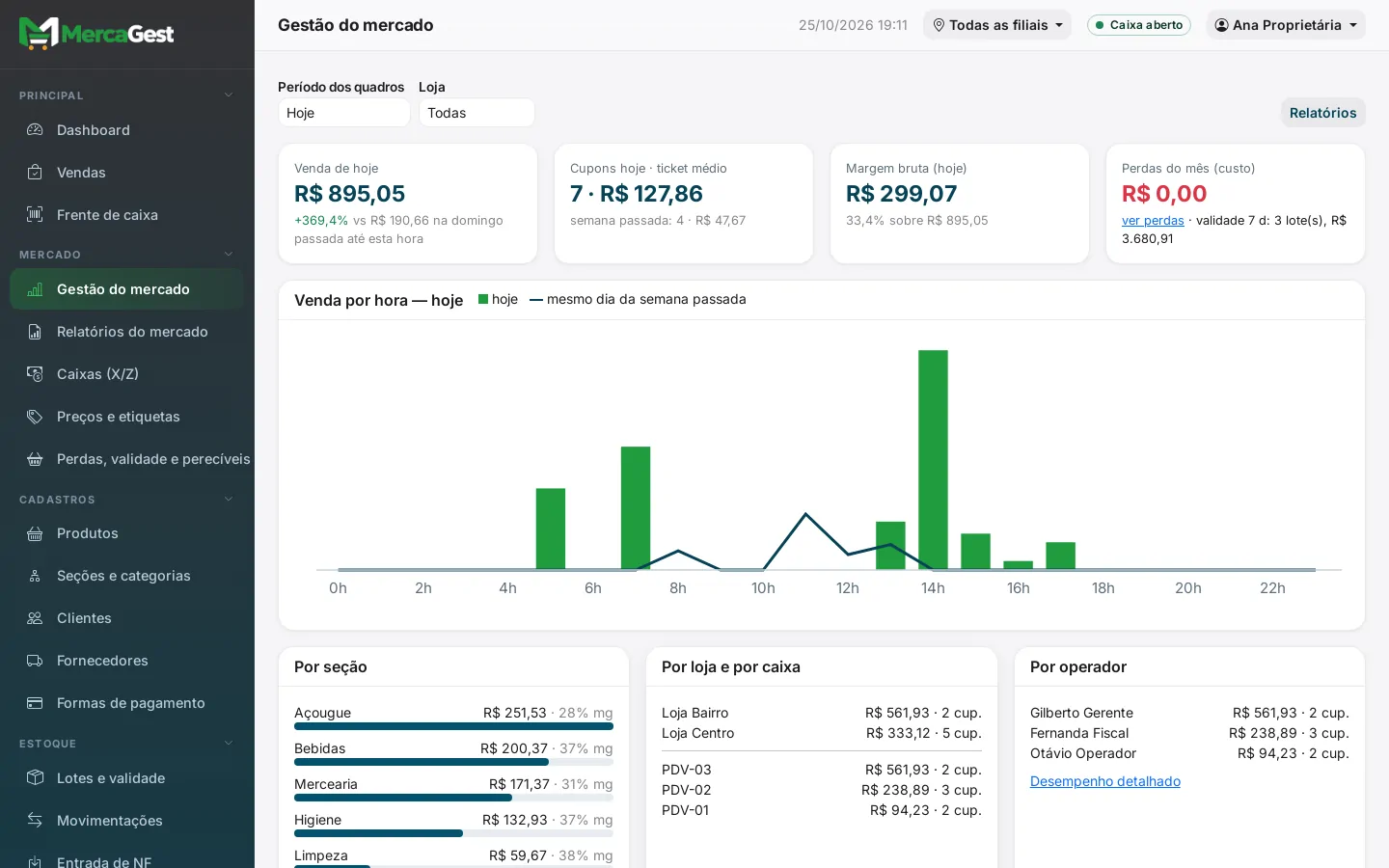
Task: Click the Movimentações arrows icon
Action: tap(35, 821)
